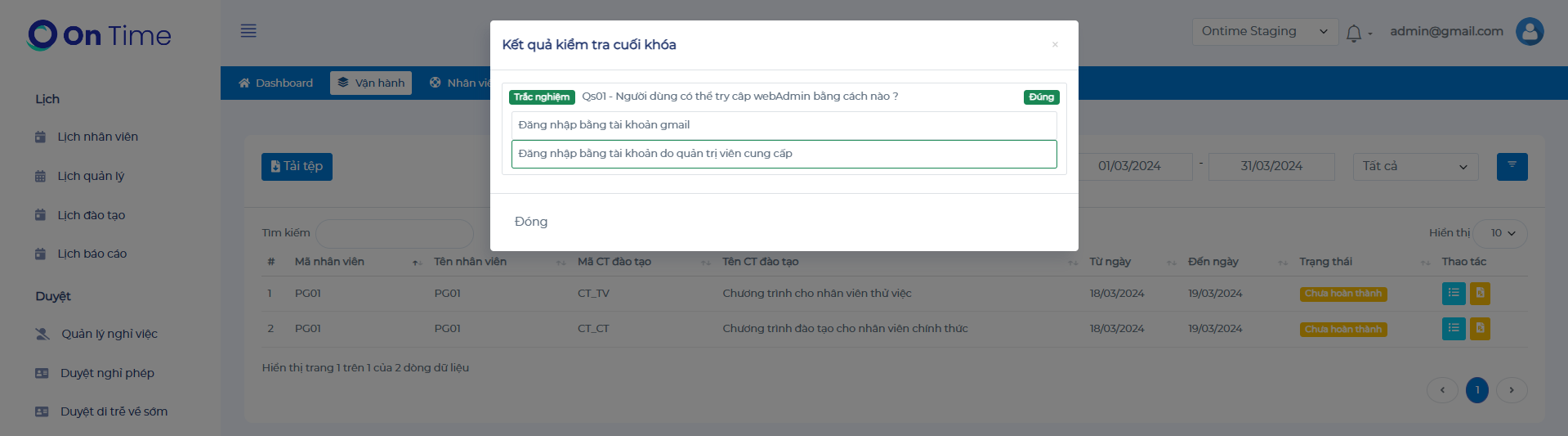Click the user avatar icon
The height and width of the screenshot is (436, 1568).
1530,32
